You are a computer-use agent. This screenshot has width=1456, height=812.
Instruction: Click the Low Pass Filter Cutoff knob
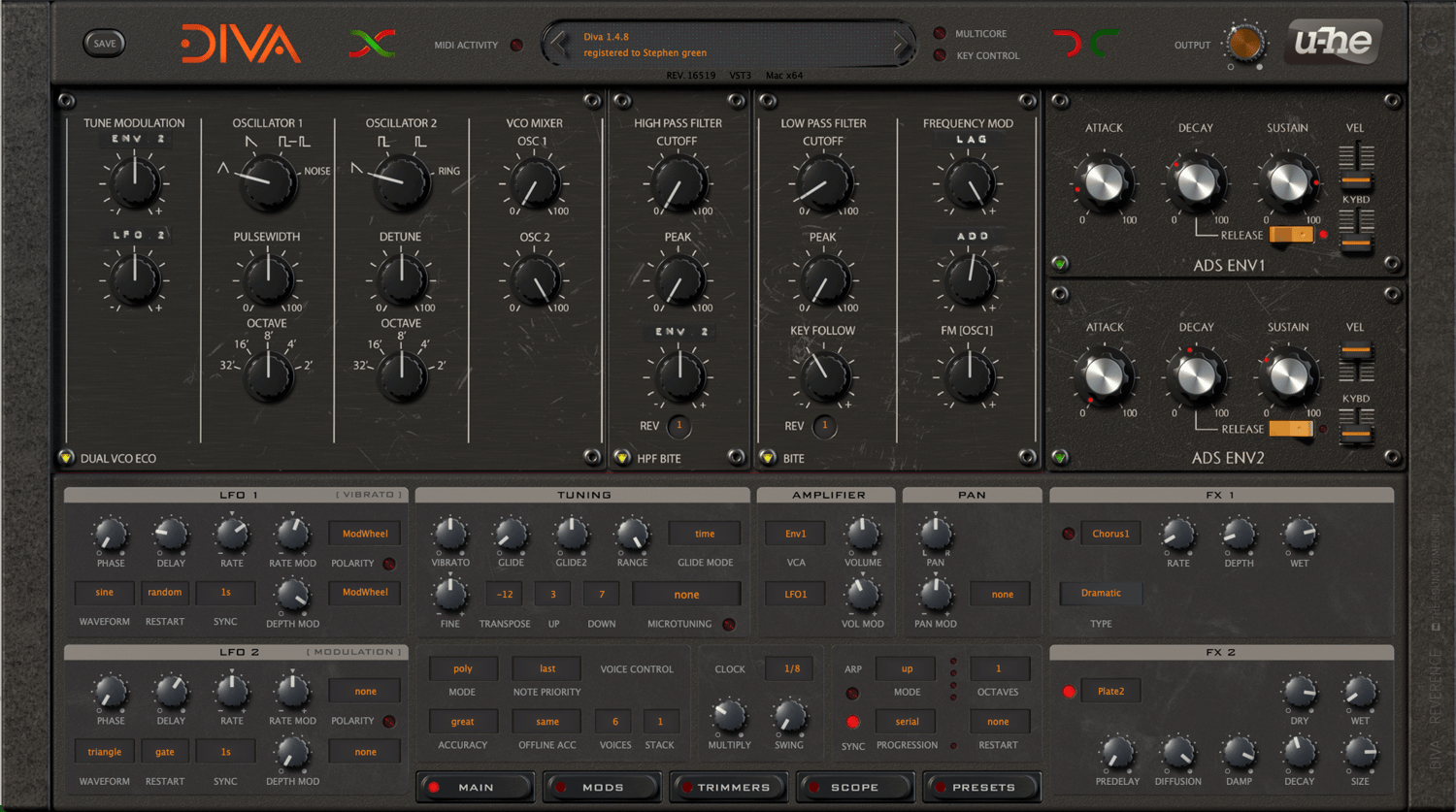tap(823, 182)
